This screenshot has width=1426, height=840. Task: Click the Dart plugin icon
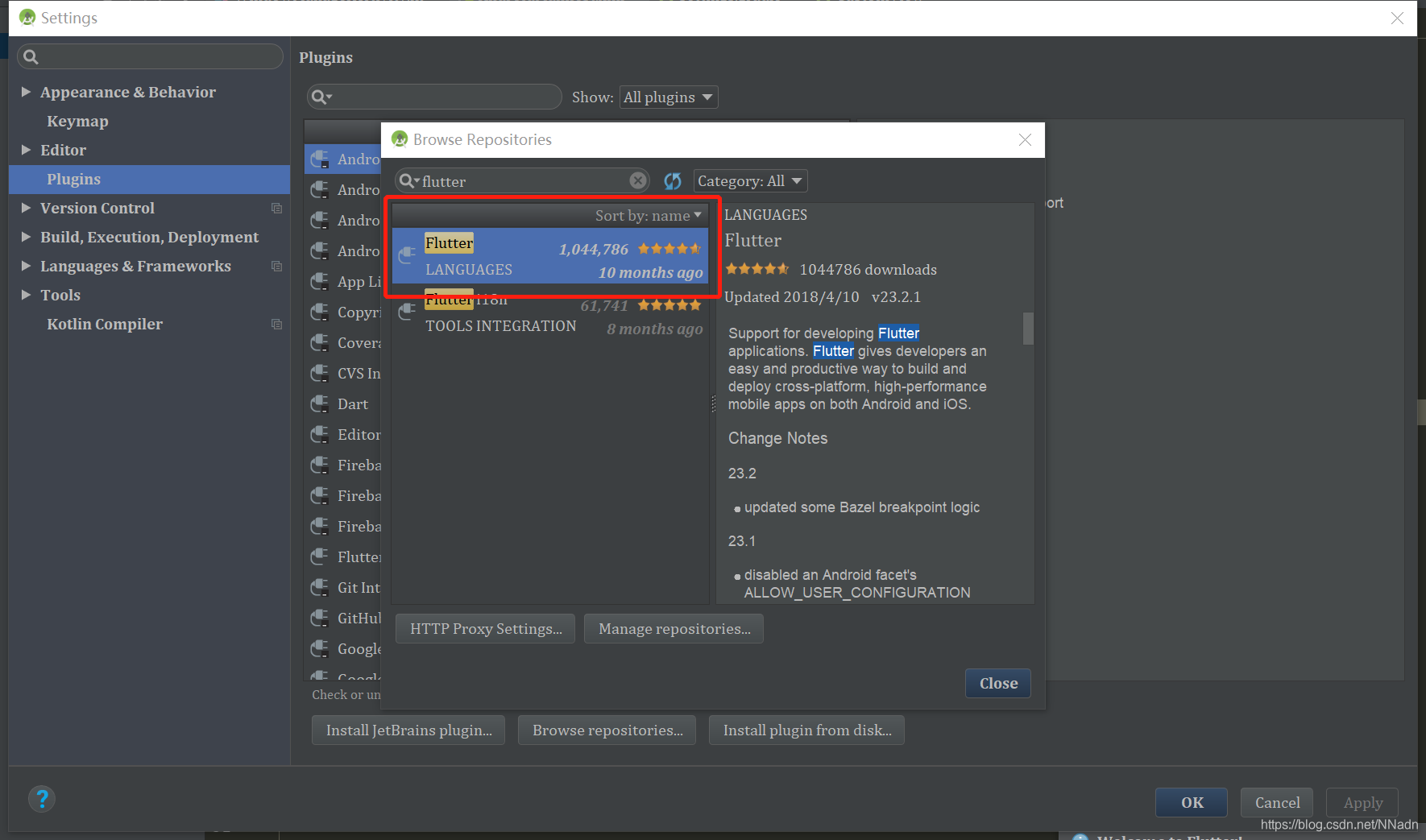pos(320,403)
